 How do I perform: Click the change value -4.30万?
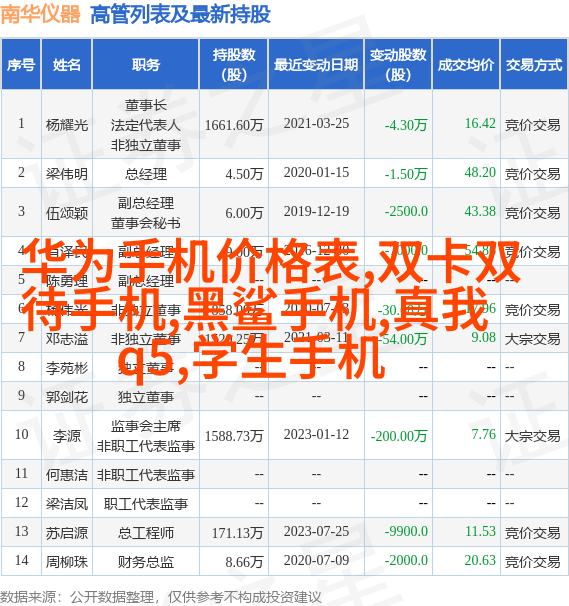coord(406,125)
